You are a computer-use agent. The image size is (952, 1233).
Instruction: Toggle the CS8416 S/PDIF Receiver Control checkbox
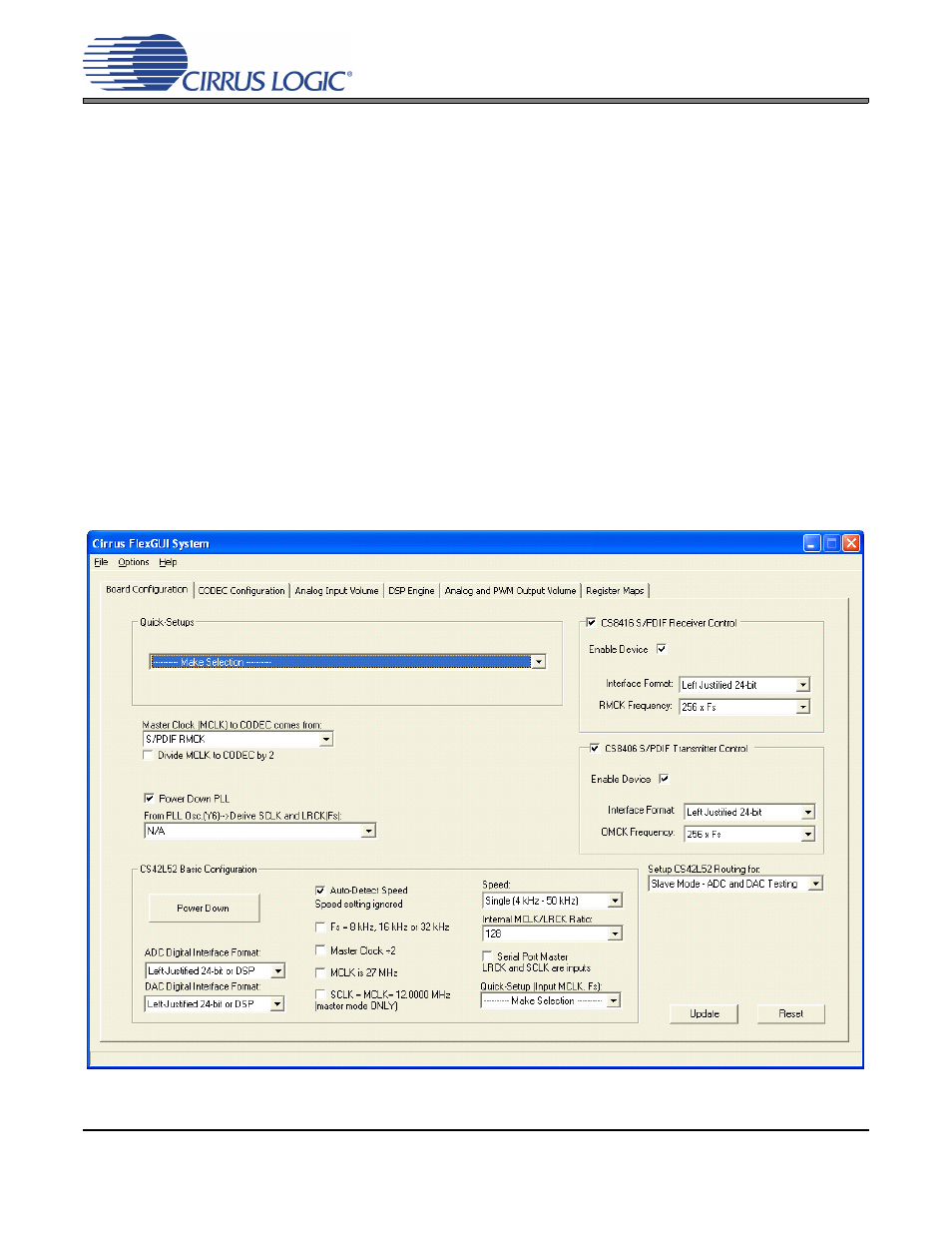click(x=591, y=622)
